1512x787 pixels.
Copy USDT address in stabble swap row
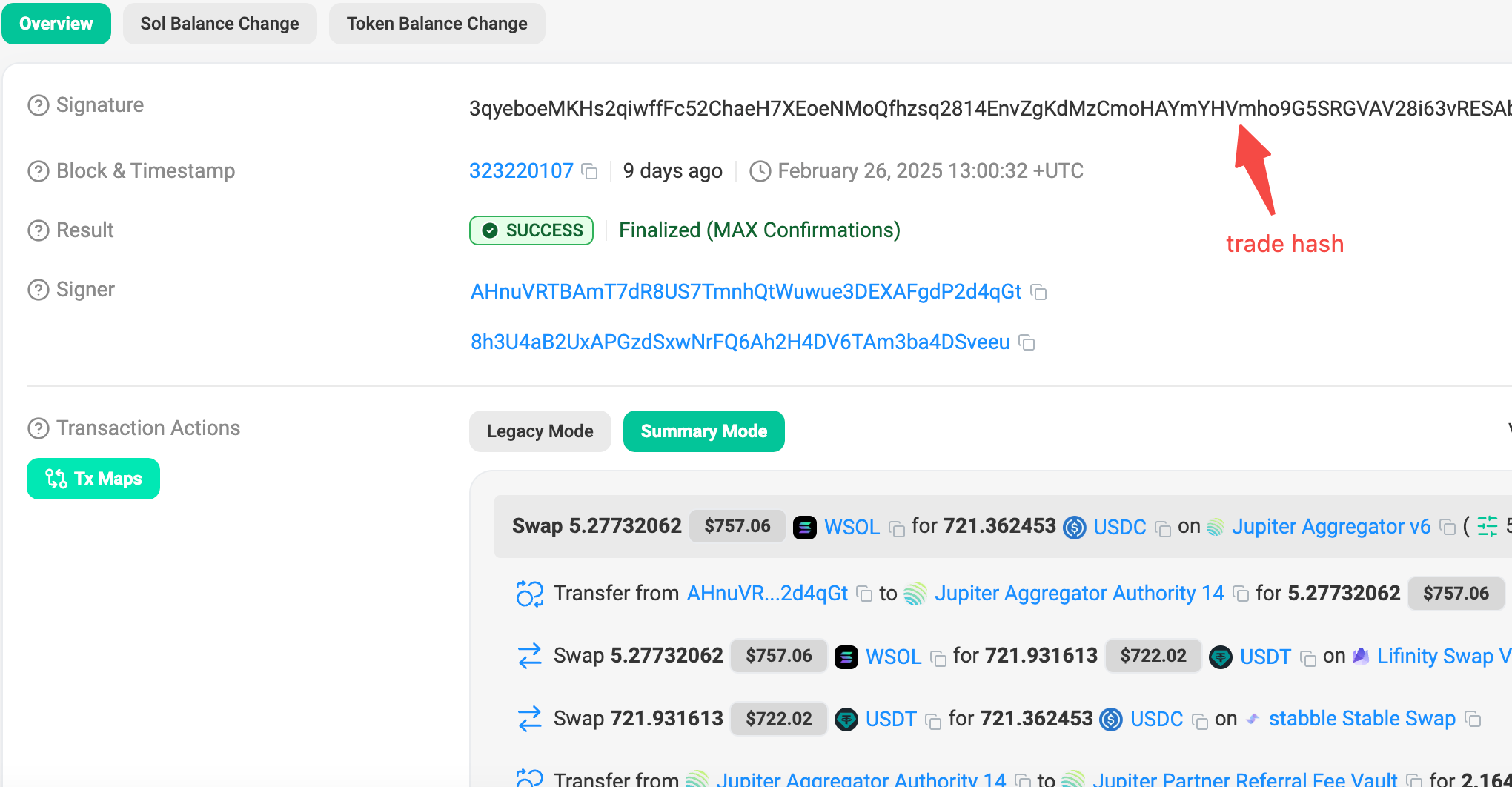tap(934, 721)
